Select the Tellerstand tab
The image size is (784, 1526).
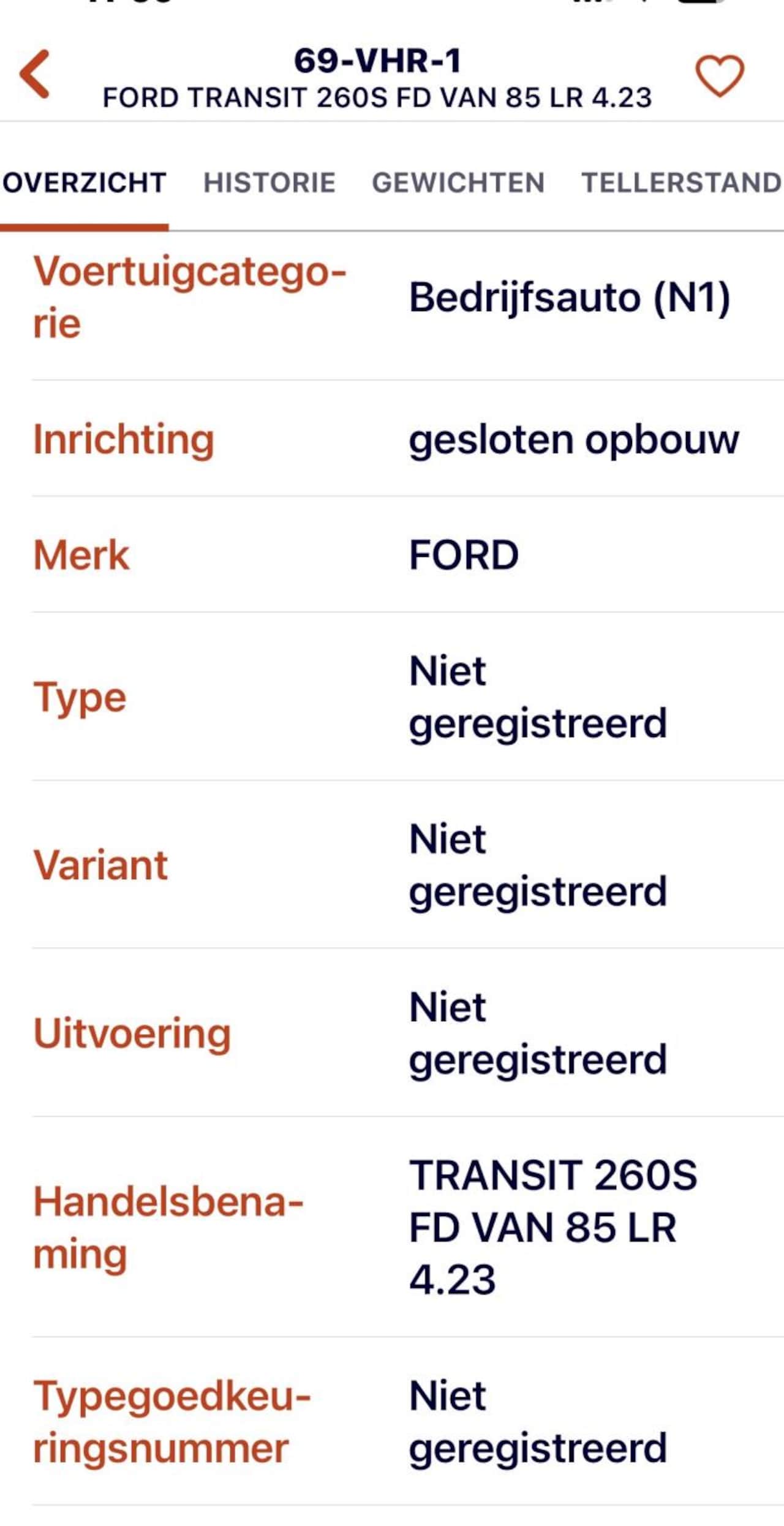pos(681,183)
